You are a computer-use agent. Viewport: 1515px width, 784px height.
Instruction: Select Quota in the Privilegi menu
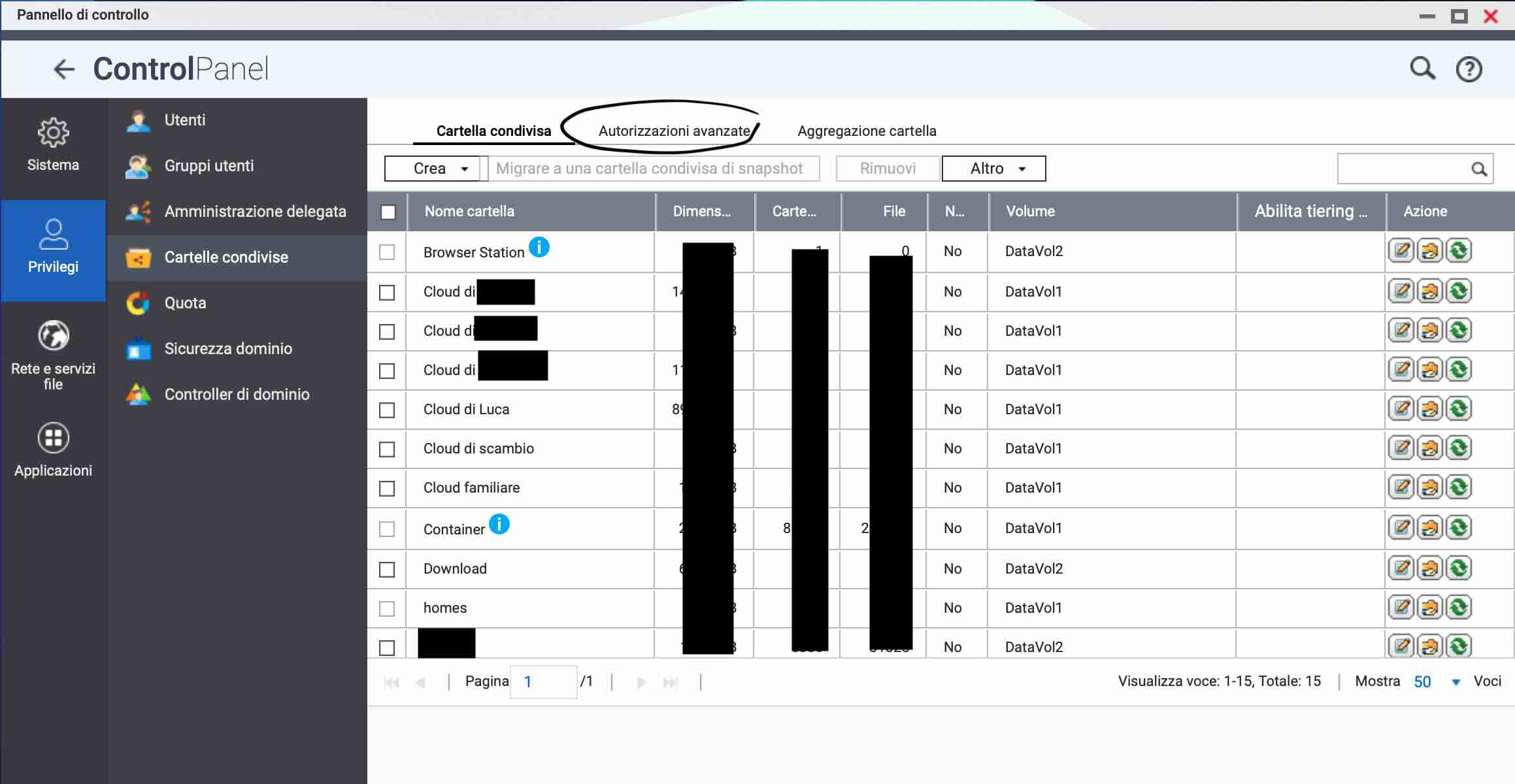click(185, 303)
